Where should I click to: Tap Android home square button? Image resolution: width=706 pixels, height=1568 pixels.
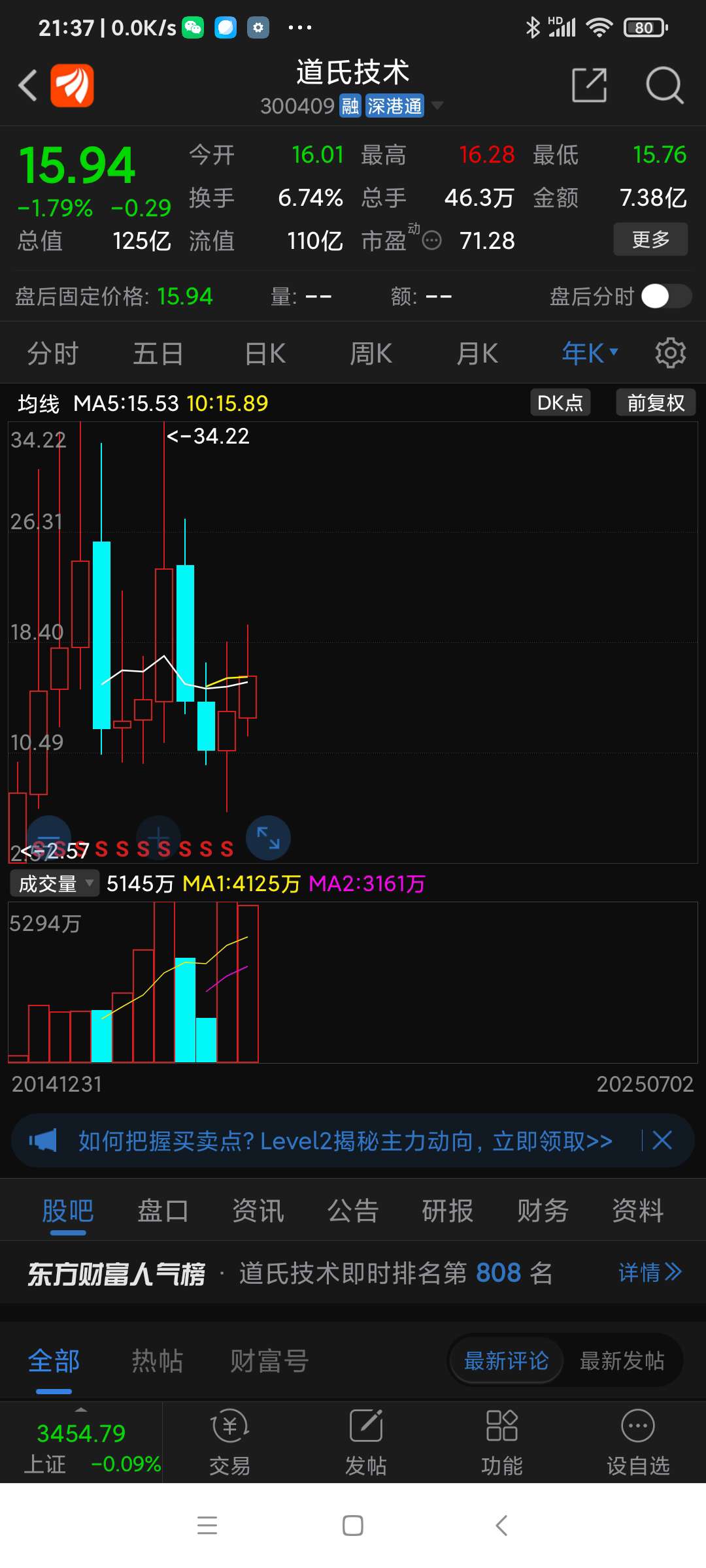tap(353, 1526)
